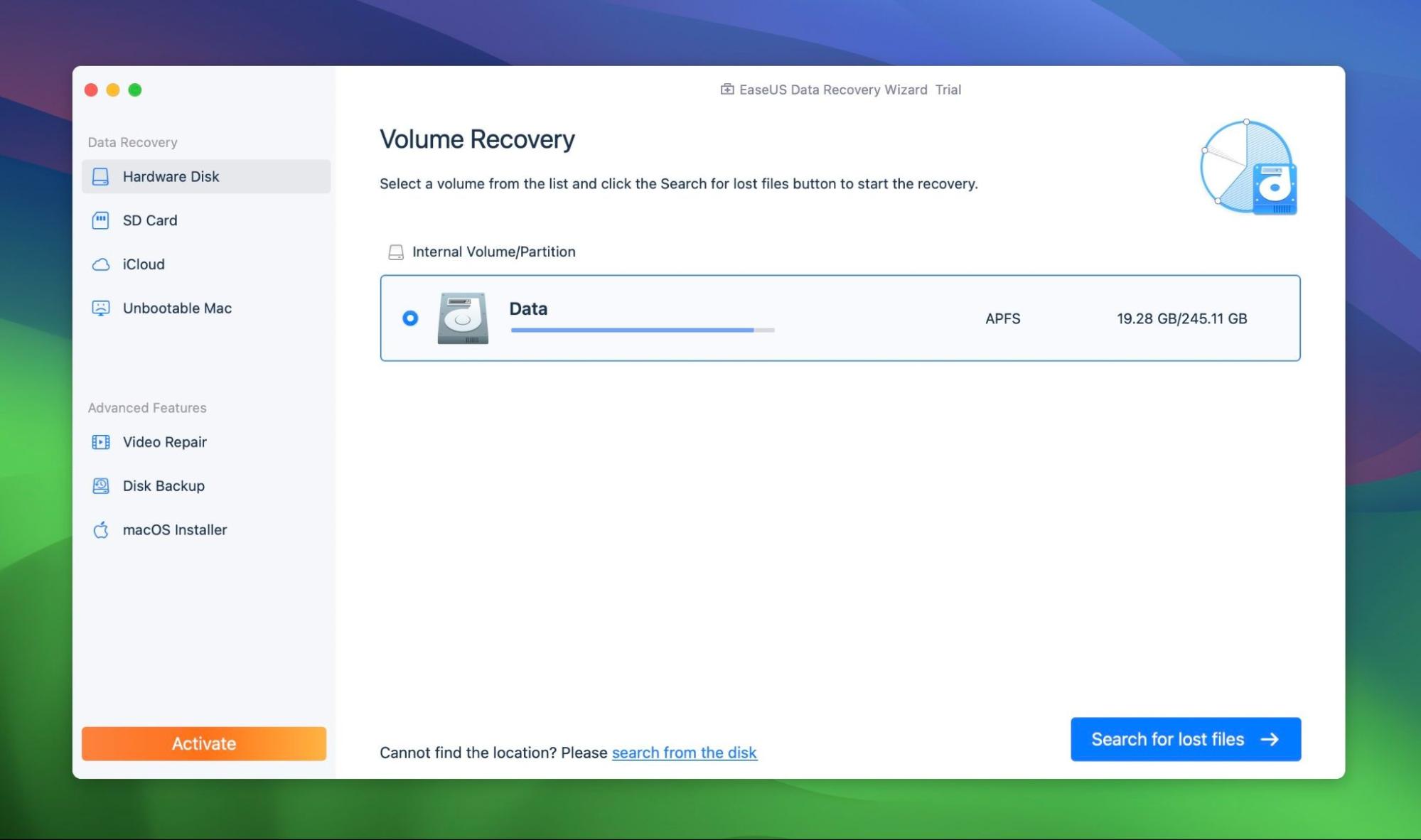This screenshot has height=840, width=1421.
Task: Click the first-aid kit icon in title bar
Action: (727, 90)
